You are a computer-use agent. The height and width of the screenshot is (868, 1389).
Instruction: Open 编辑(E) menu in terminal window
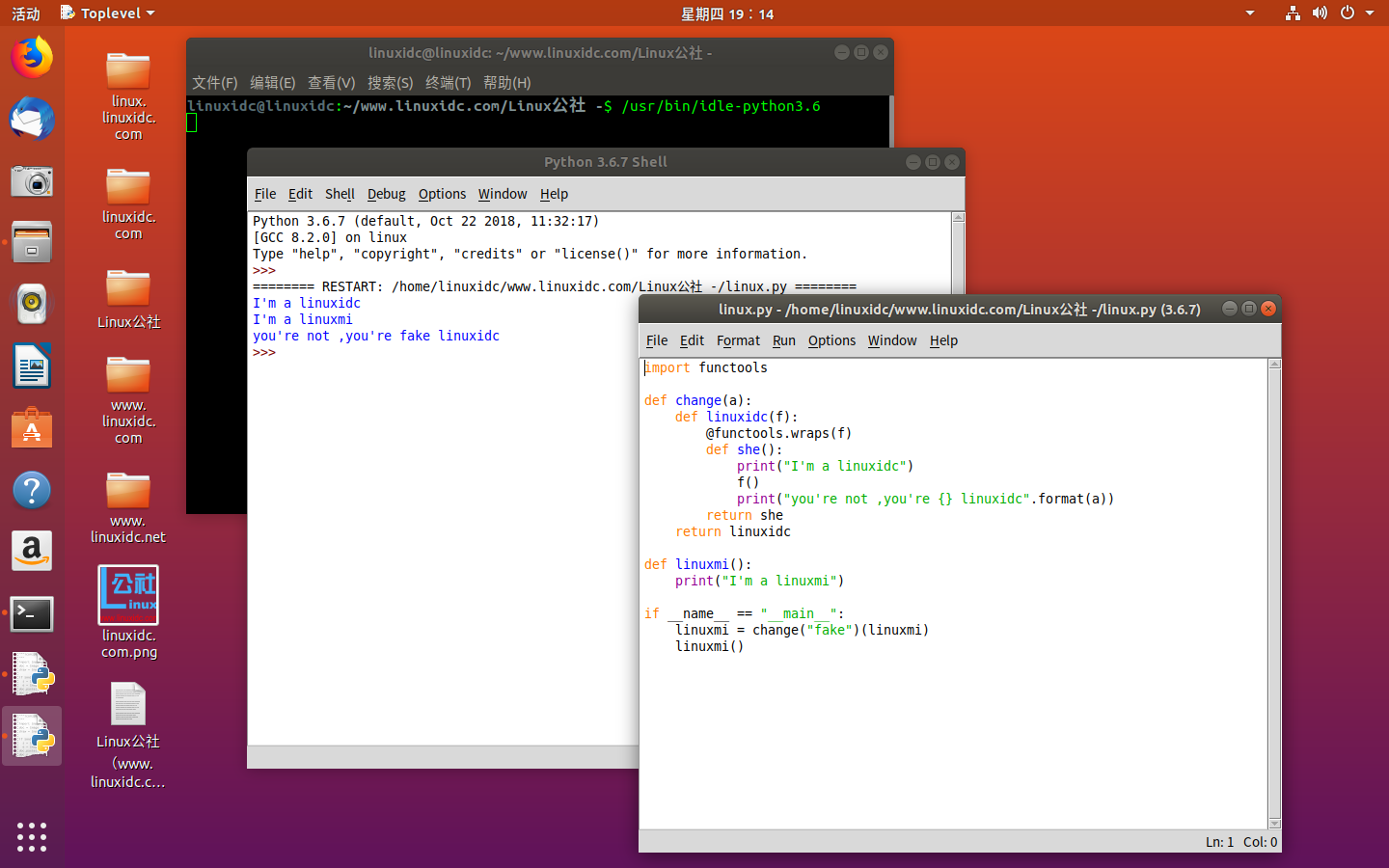click(272, 83)
